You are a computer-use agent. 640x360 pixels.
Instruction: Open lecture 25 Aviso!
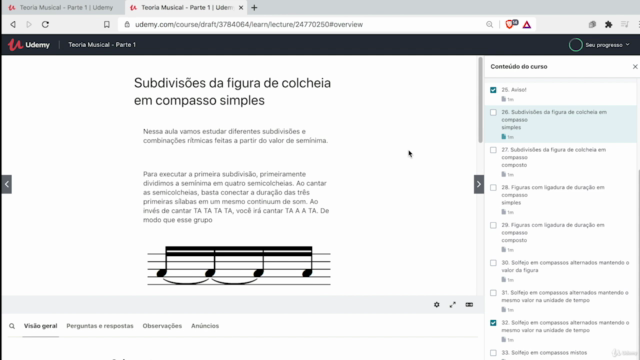[561, 94]
